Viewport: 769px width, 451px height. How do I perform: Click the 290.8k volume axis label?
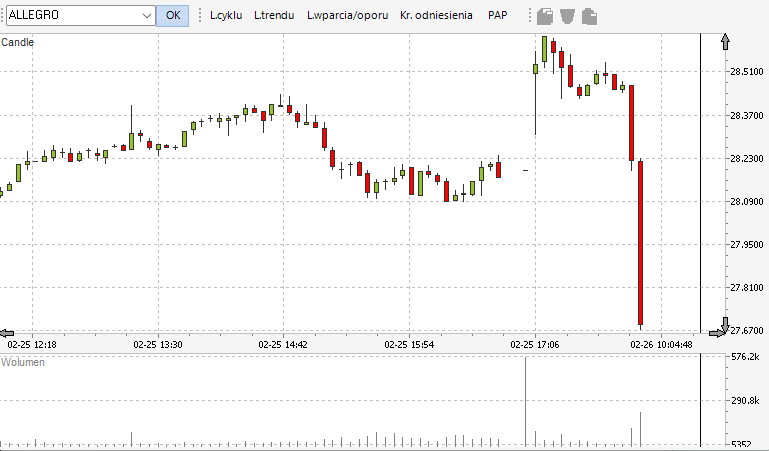tap(745, 401)
